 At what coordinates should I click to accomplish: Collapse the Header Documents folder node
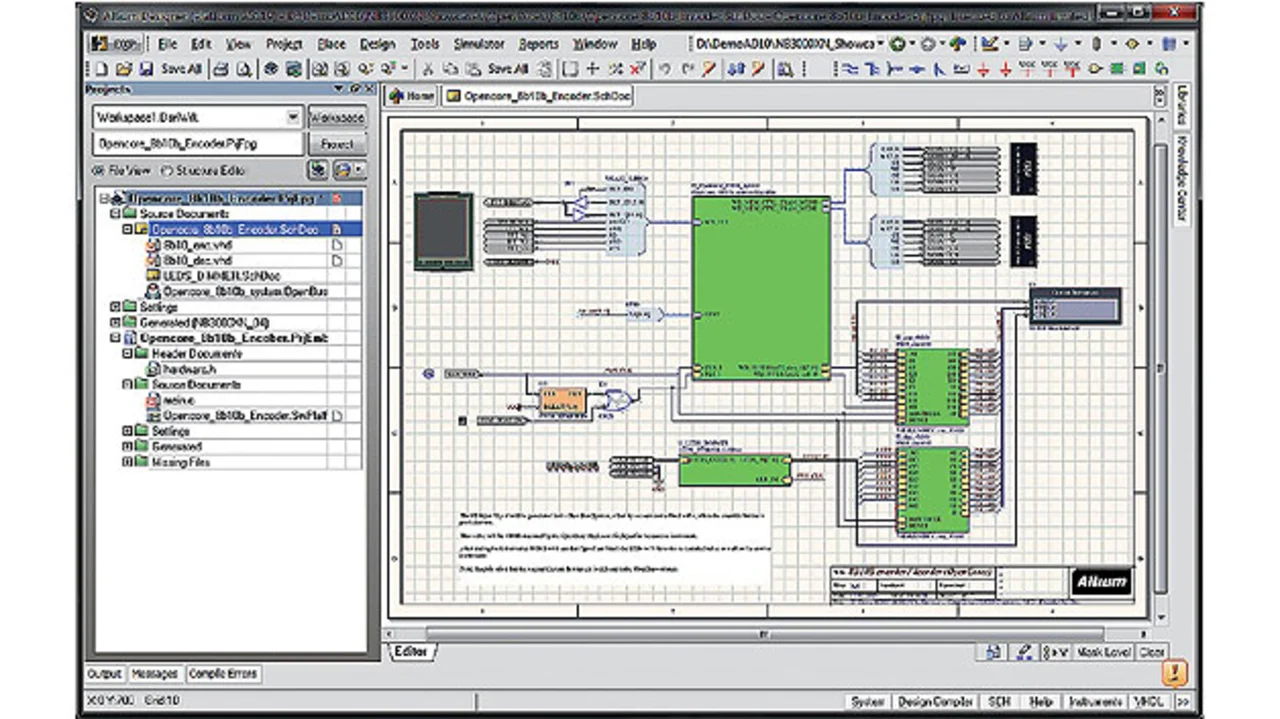[128, 353]
